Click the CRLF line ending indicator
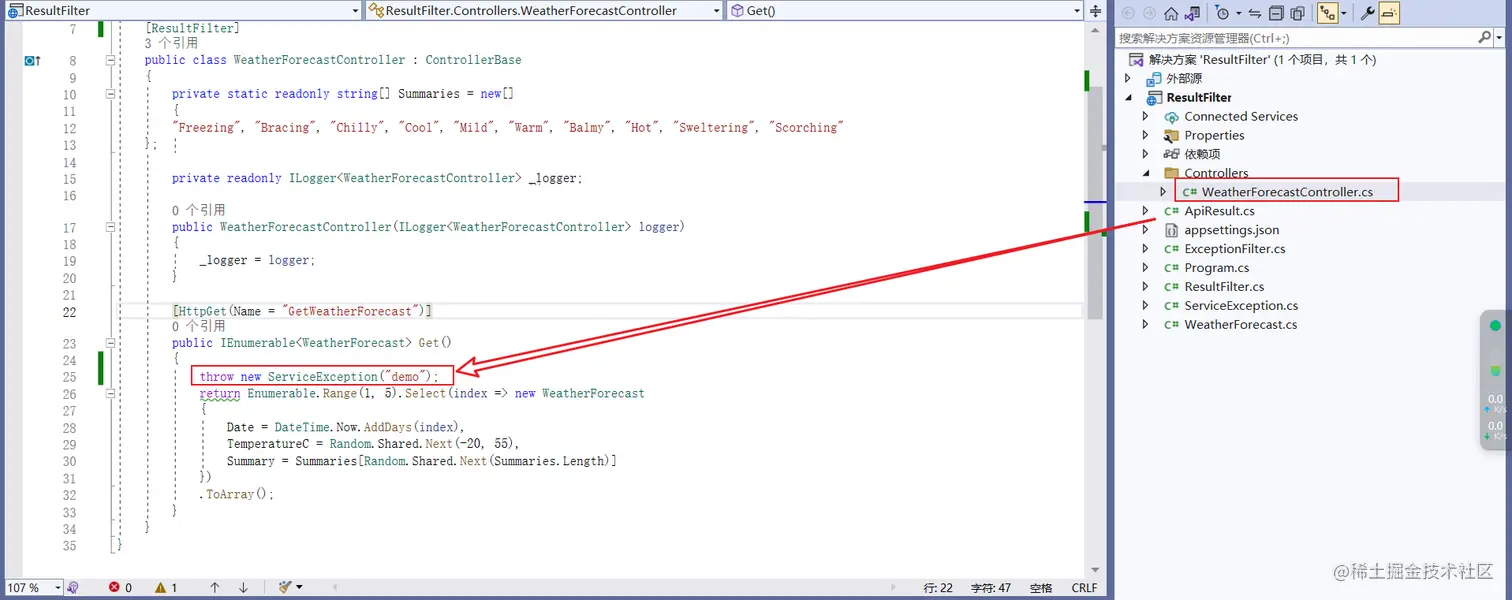 tap(1084, 588)
